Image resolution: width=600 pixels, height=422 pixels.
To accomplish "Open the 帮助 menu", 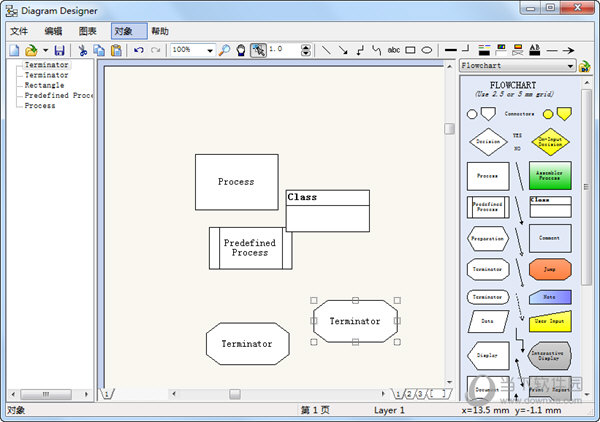I will click(160, 31).
